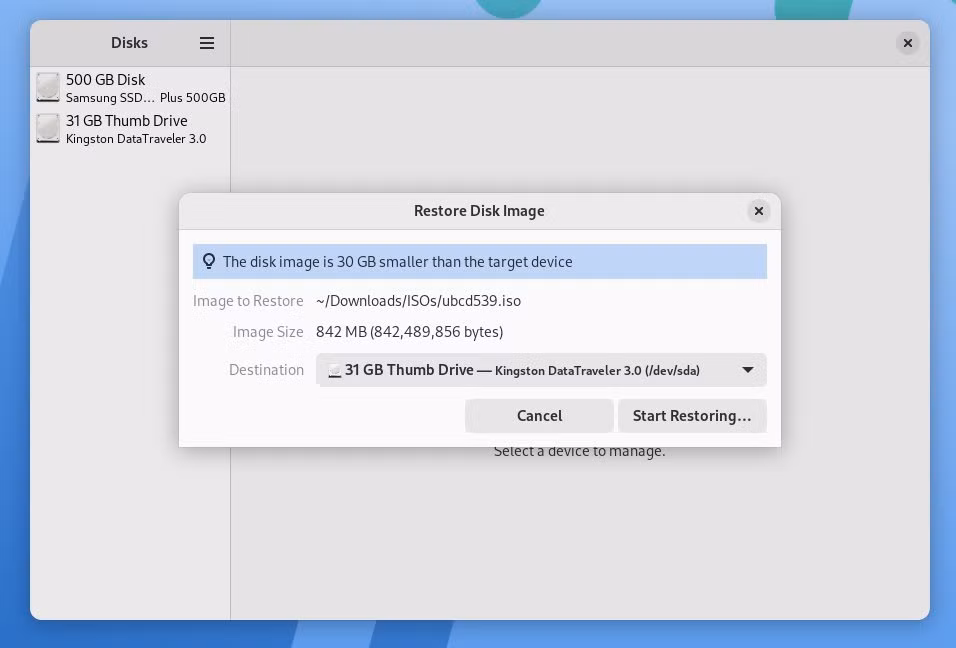This screenshot has height=648, width=956.
Task: Close the Disks window
Action: pos(907,43)
